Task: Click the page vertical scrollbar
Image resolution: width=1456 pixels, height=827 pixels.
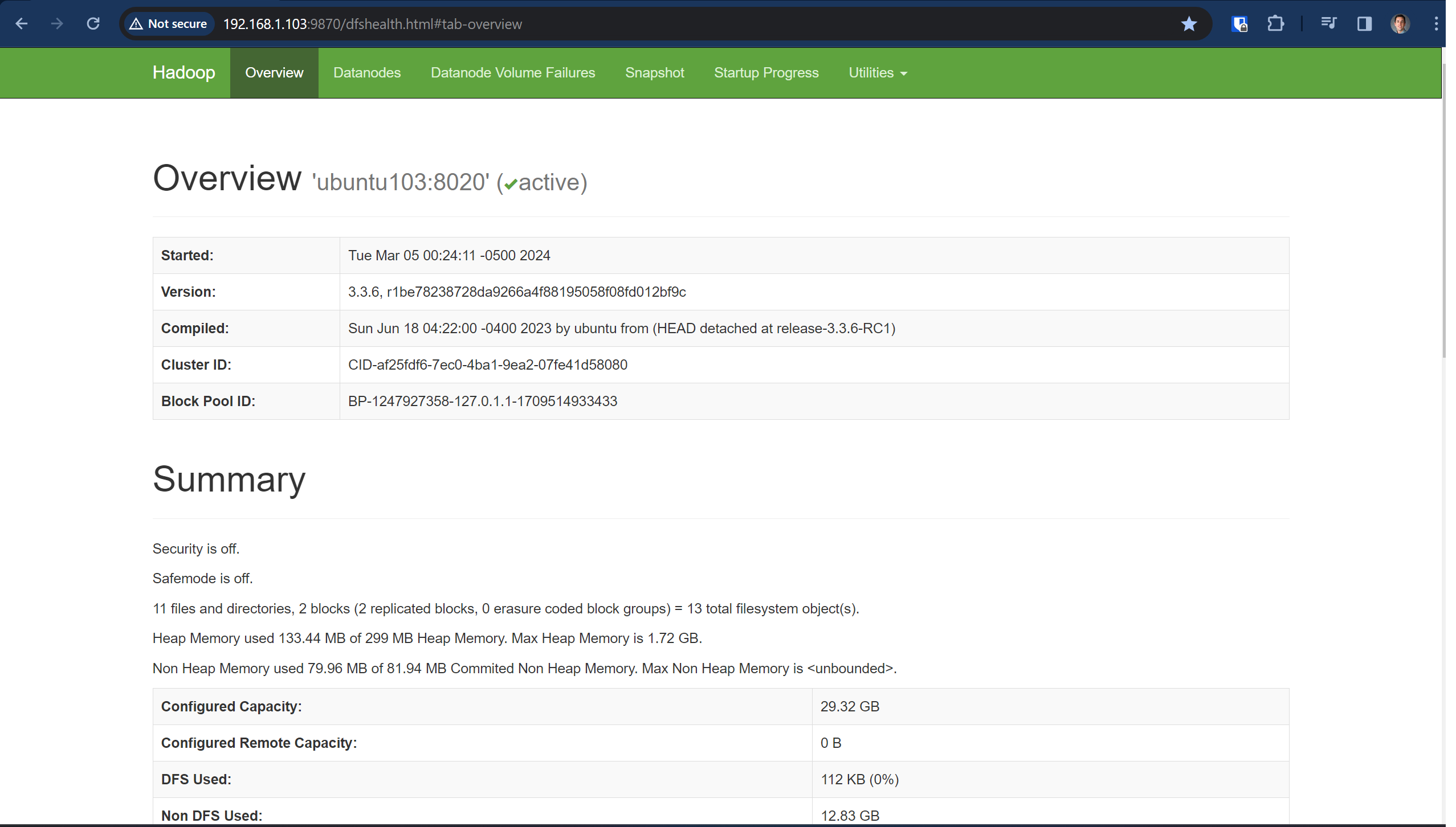Action: pos(1443,211)
